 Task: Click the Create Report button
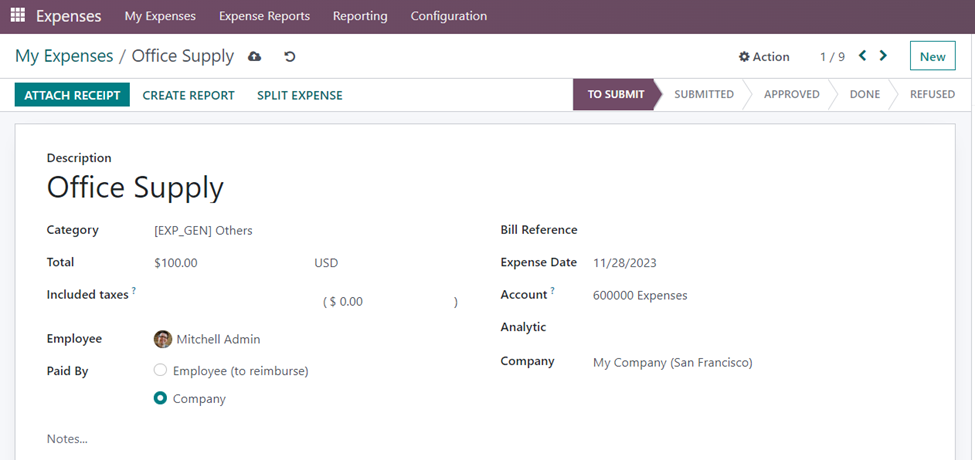pyautogui.click(x=188, y=95)
